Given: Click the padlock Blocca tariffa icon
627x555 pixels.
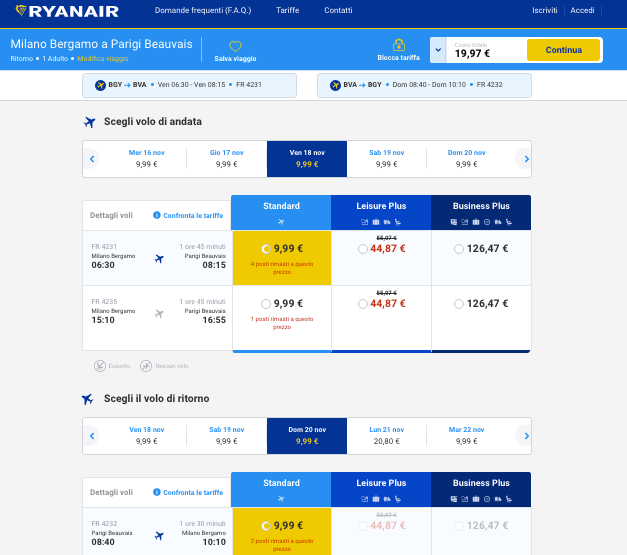Looking at the screenshot, I should click(399, 45).
